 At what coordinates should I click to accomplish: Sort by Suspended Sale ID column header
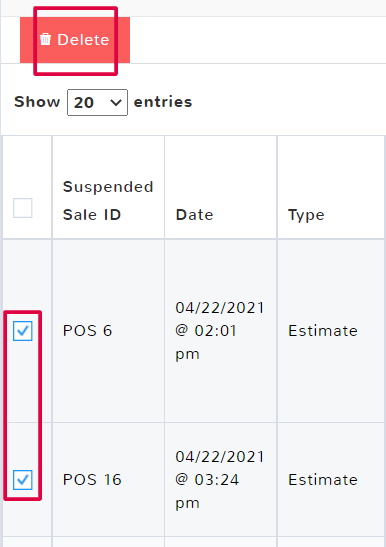(108, 201)
